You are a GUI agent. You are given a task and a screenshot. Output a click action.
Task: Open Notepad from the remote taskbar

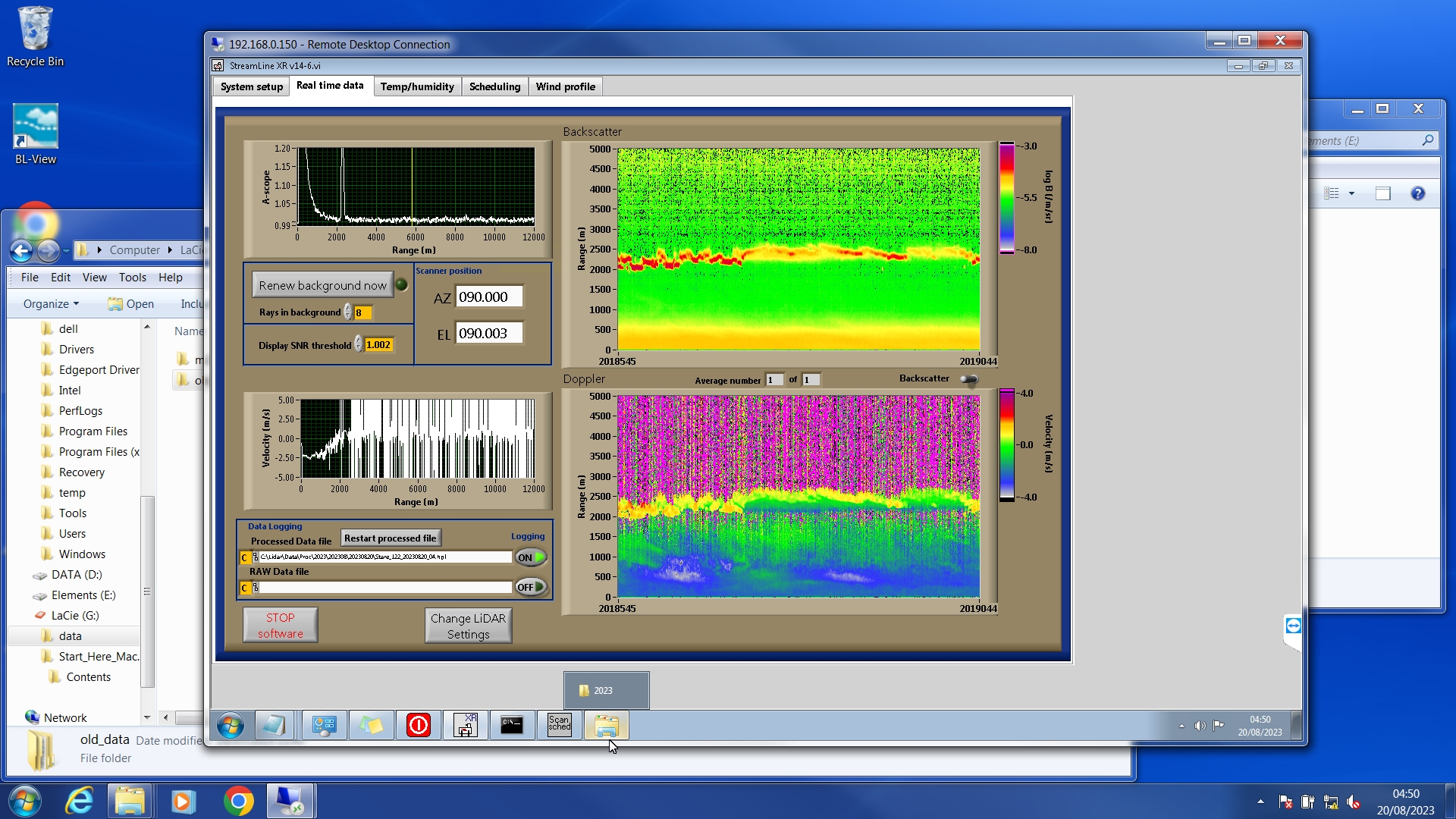point(273,726)
